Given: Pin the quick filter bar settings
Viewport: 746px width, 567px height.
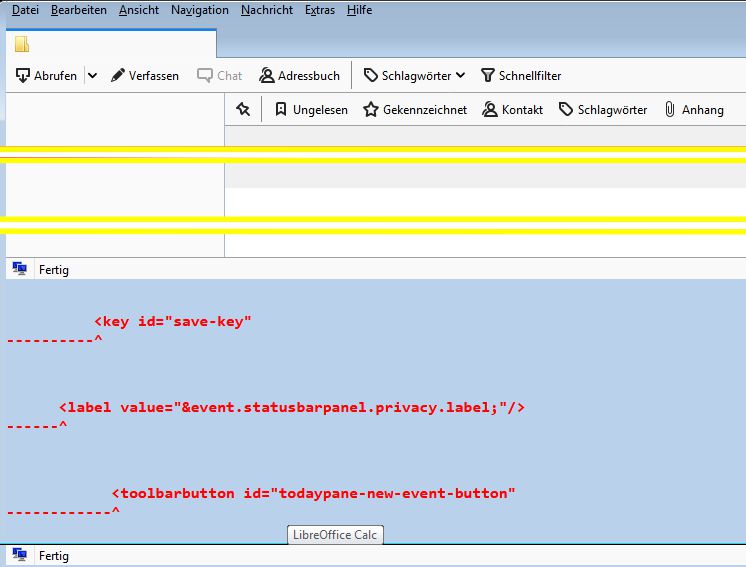Looking at the screenshot, I should pos(242,110).
